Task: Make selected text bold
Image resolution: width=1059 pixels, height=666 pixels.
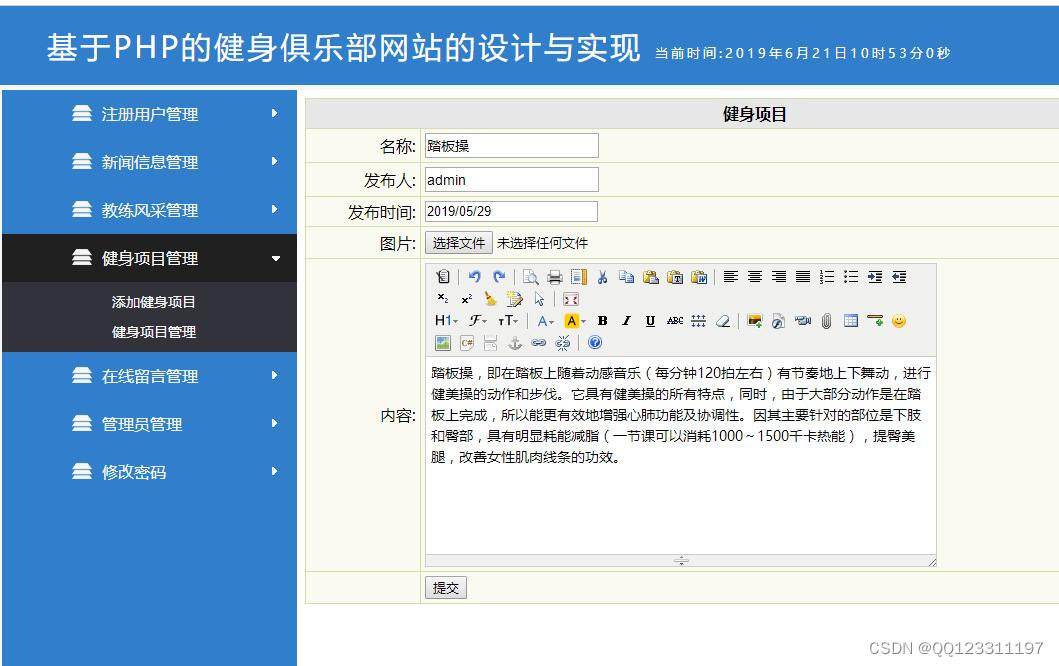Action: pos(602,321)
